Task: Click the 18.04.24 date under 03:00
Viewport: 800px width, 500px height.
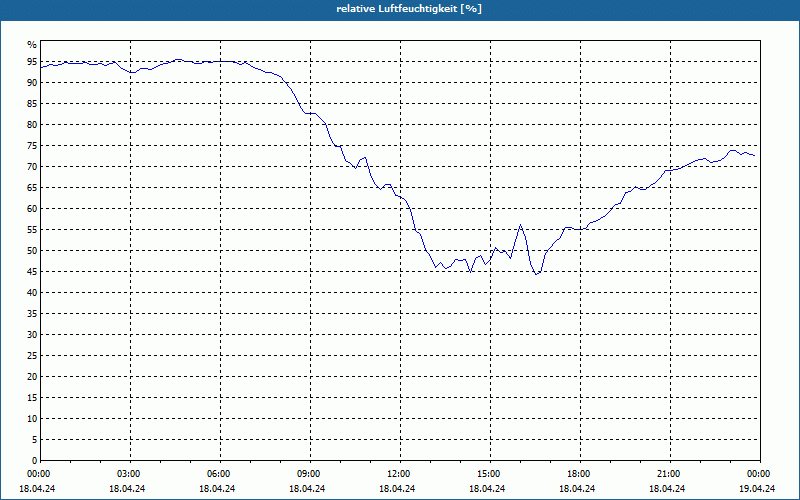Action: (128, 489)
